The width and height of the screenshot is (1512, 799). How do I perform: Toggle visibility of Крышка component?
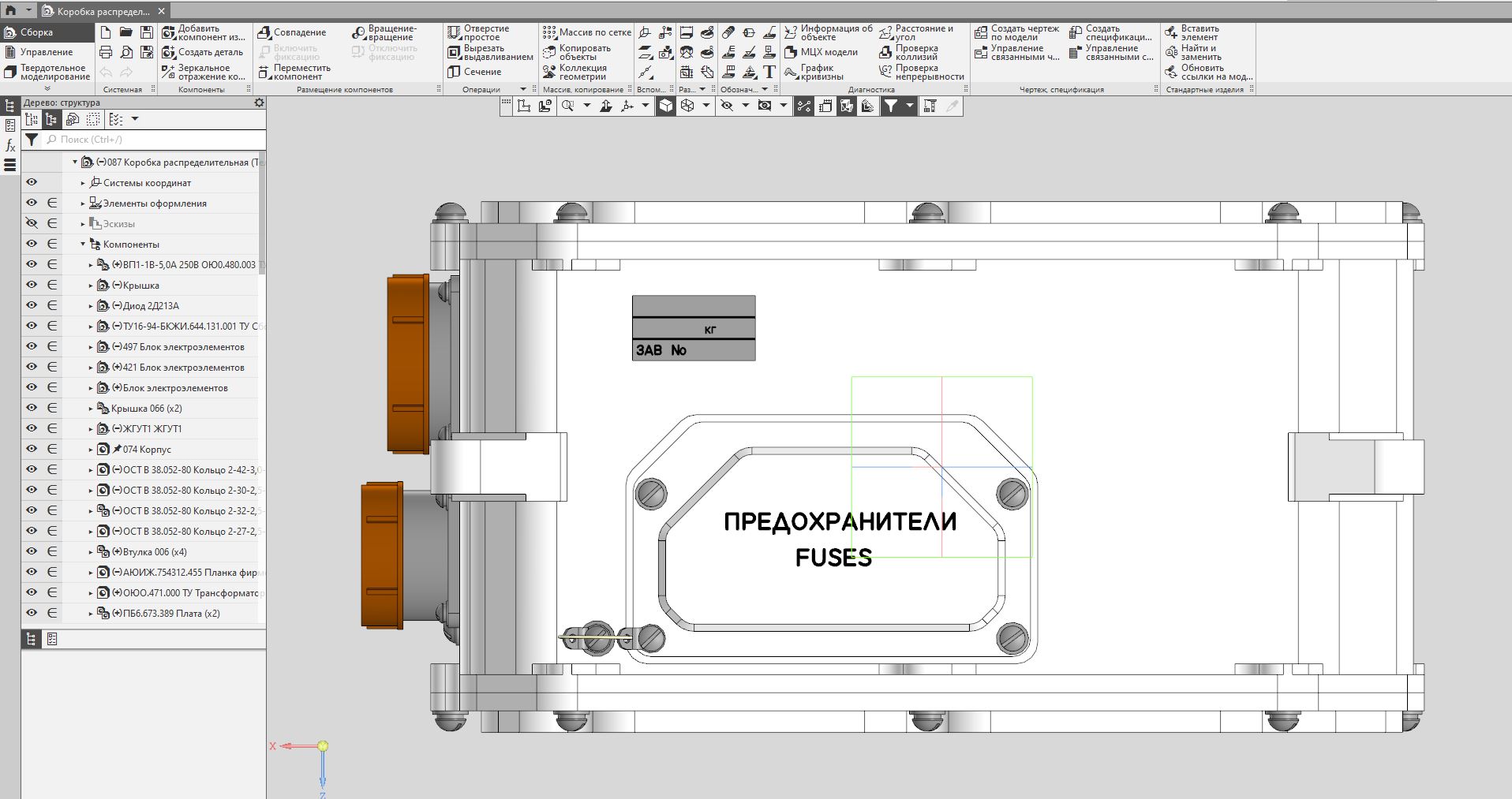click(32, 285)
